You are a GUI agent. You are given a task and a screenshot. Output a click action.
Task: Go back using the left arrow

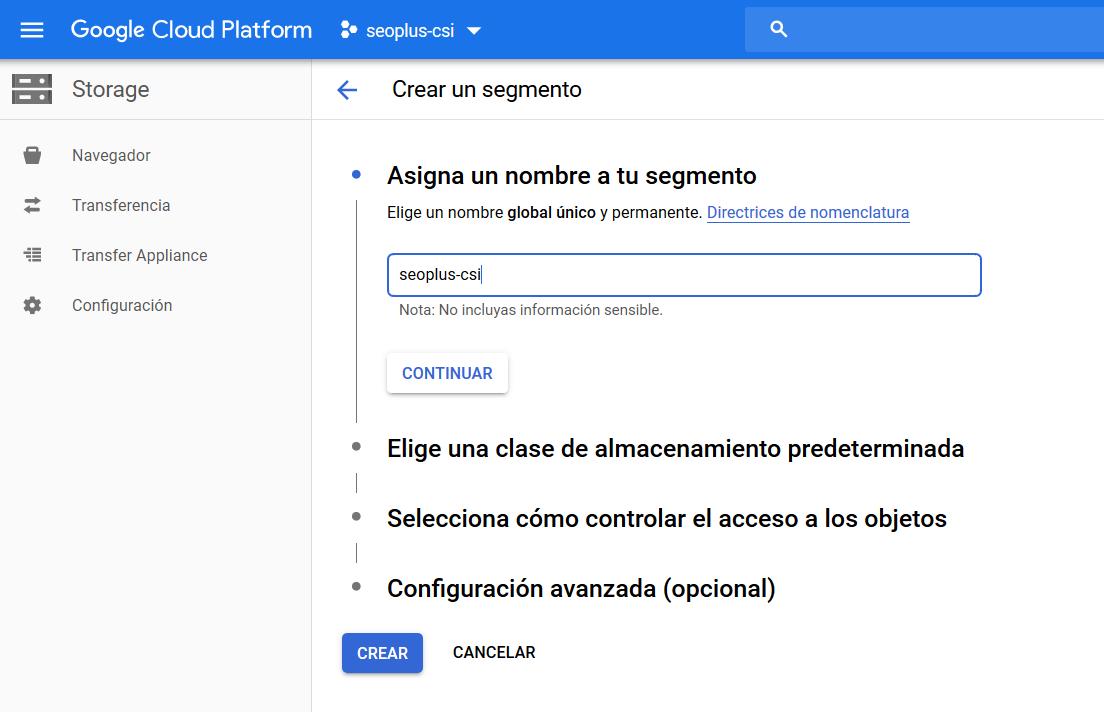(347, 90)
